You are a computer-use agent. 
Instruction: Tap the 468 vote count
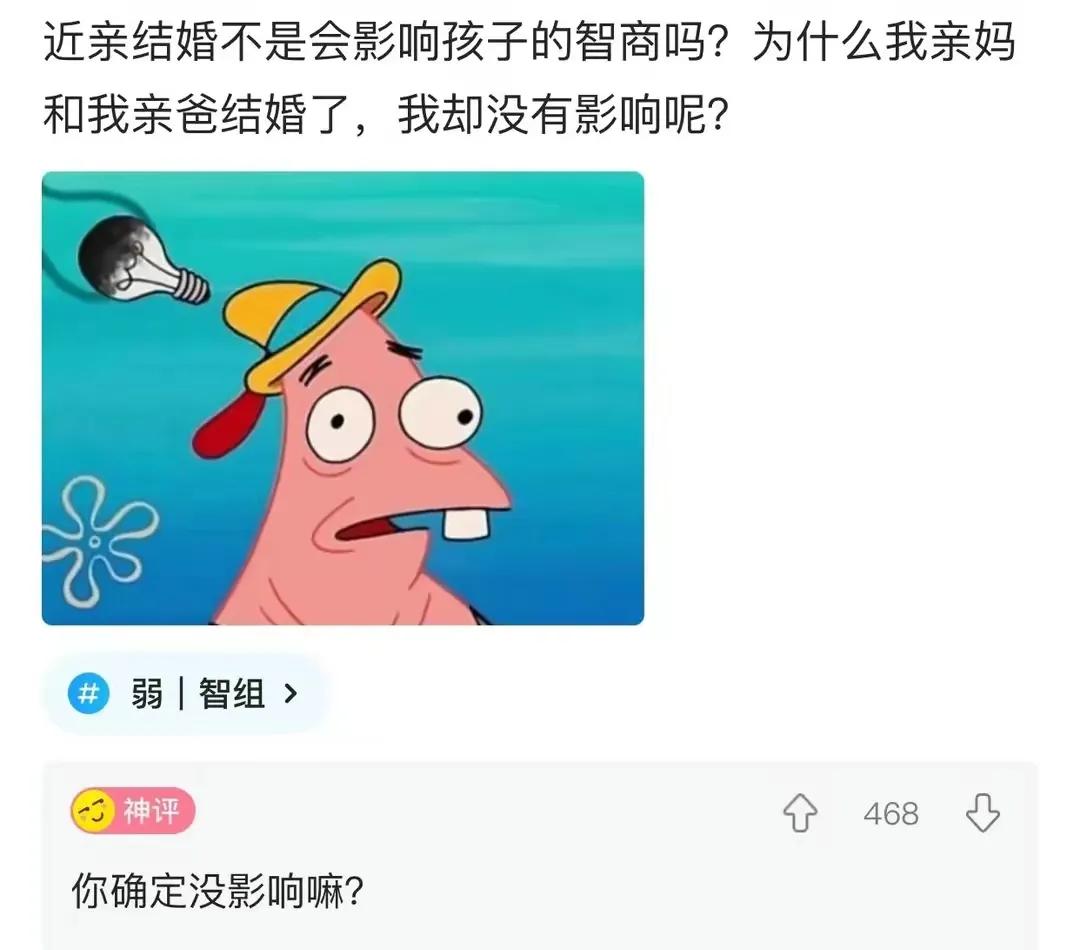point(891,814)
